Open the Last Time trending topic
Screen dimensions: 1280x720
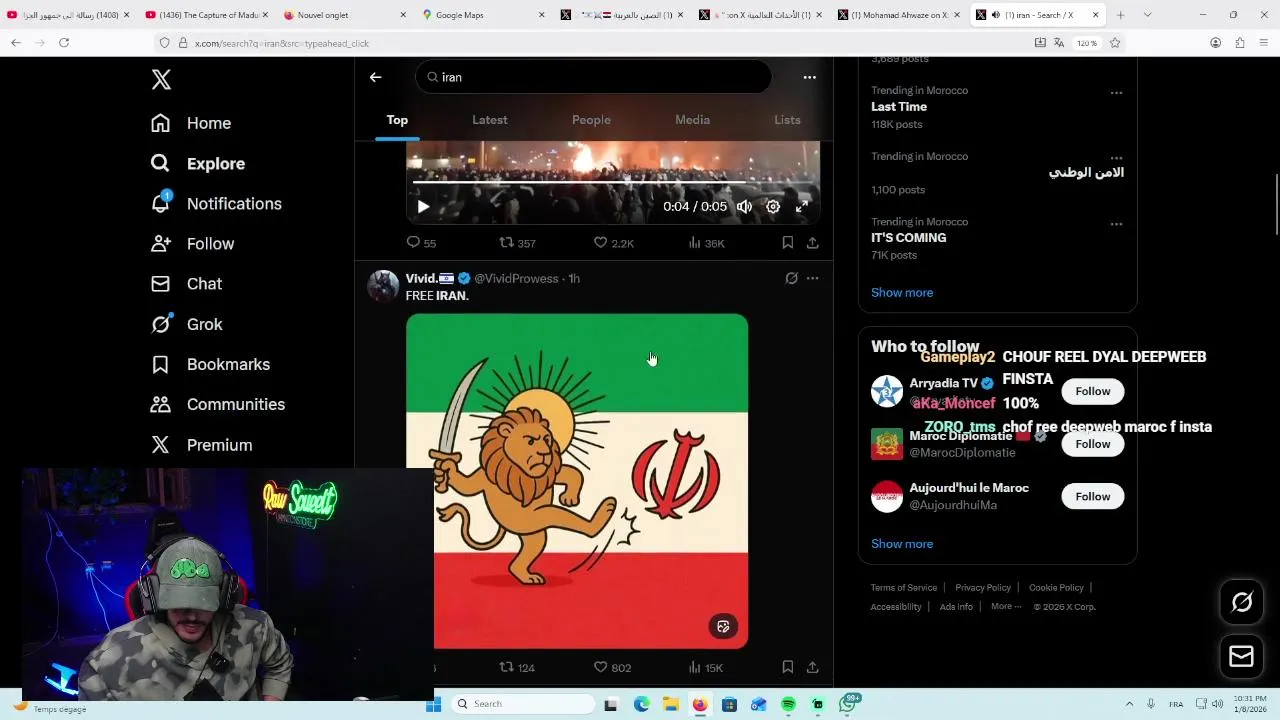click(899, 107)
